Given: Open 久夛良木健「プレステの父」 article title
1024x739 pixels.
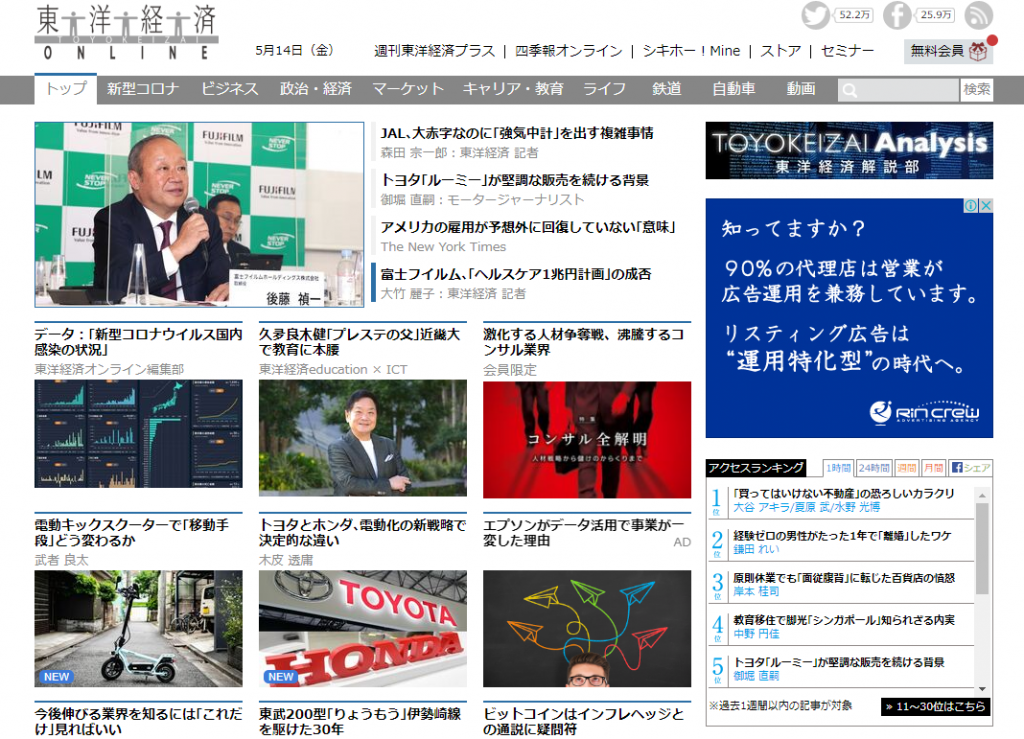Looking at the screenshot, I should tap(360, 342).
